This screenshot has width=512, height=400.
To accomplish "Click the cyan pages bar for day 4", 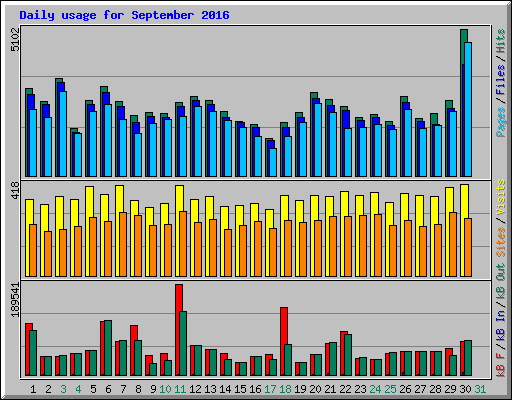I will click(78, 155).
